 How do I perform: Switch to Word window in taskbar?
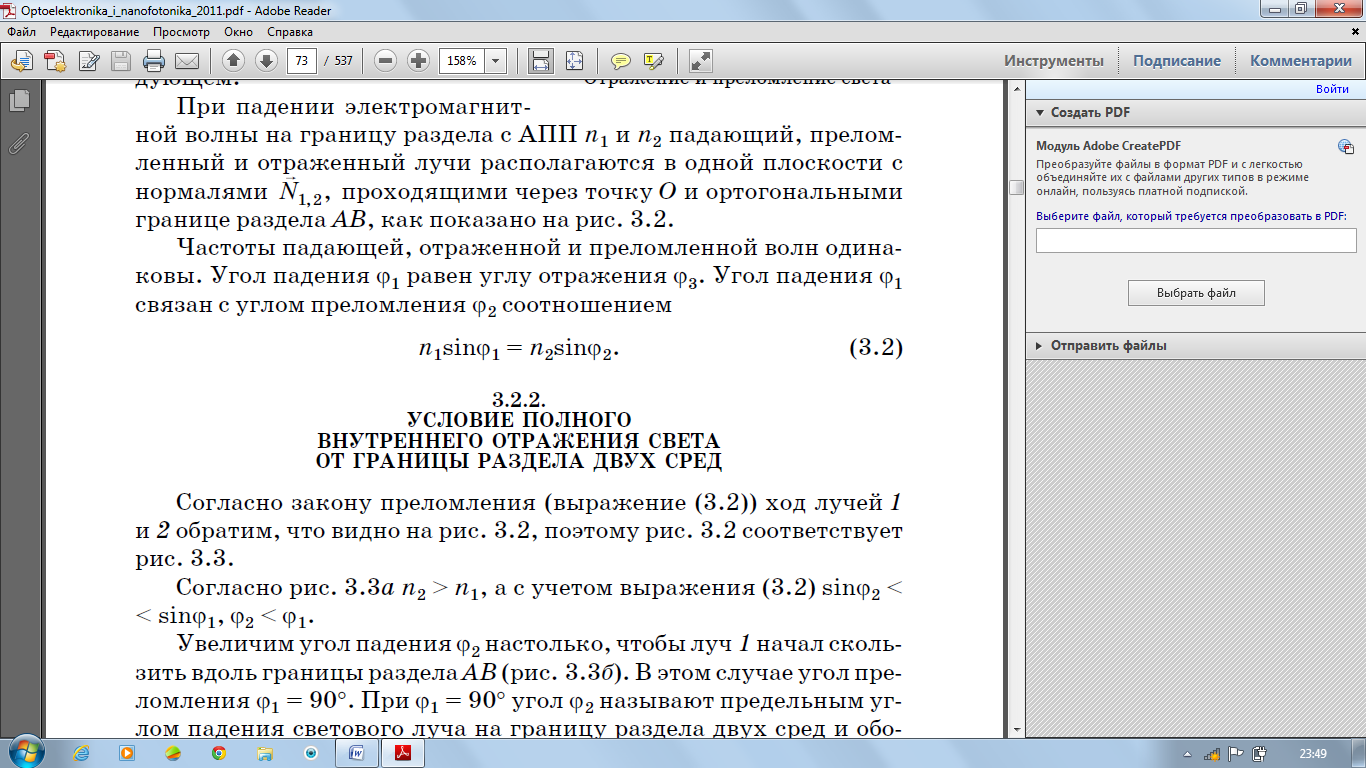click(357, 753)
